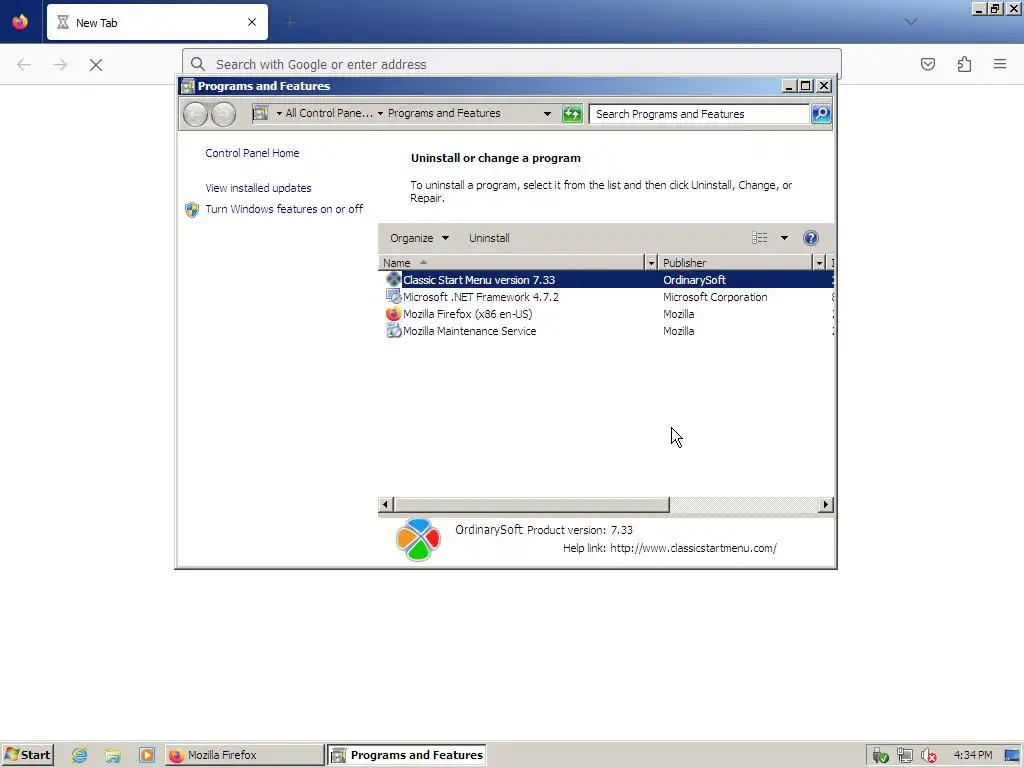The height and width of the screenshot is (768, 1024).
Task: Expand All Control Panel breadcrumb dropdown
Action: click(280, 114)
